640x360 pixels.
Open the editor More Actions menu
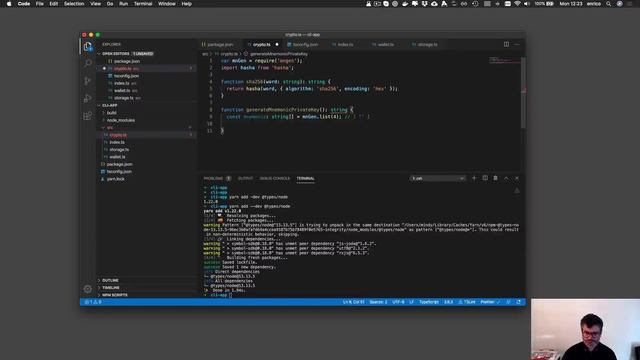(x=517, y=44)
